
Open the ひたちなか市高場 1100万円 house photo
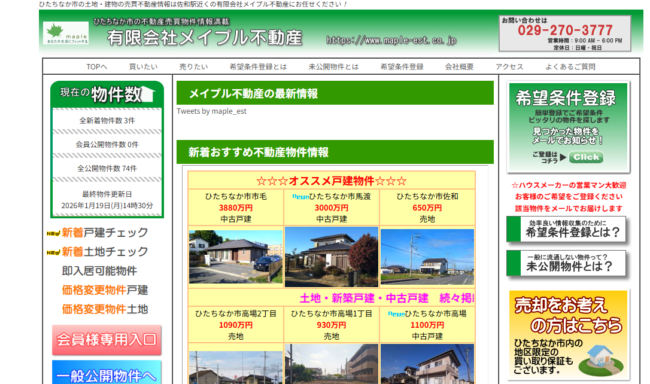[427, 364]
